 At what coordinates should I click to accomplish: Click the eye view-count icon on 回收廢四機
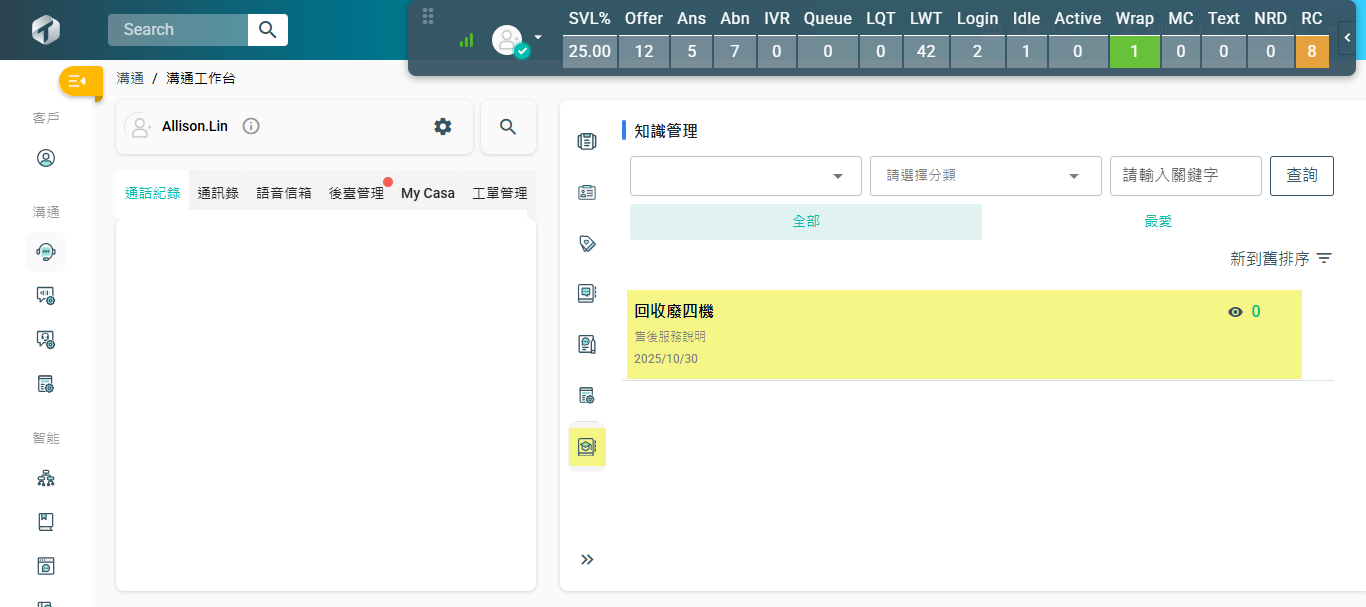click(x=1235, y=312)
